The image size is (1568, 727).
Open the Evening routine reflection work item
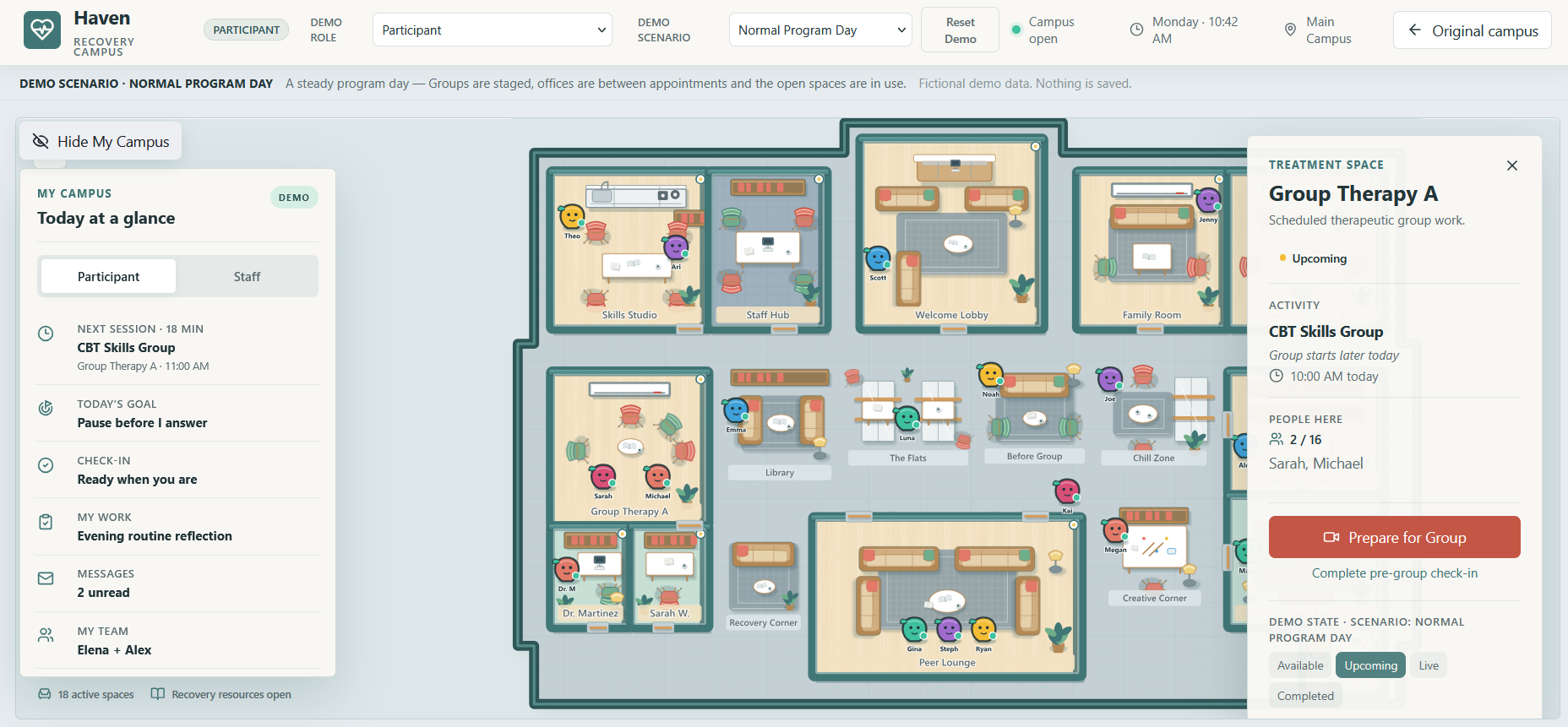click(178, 527)
